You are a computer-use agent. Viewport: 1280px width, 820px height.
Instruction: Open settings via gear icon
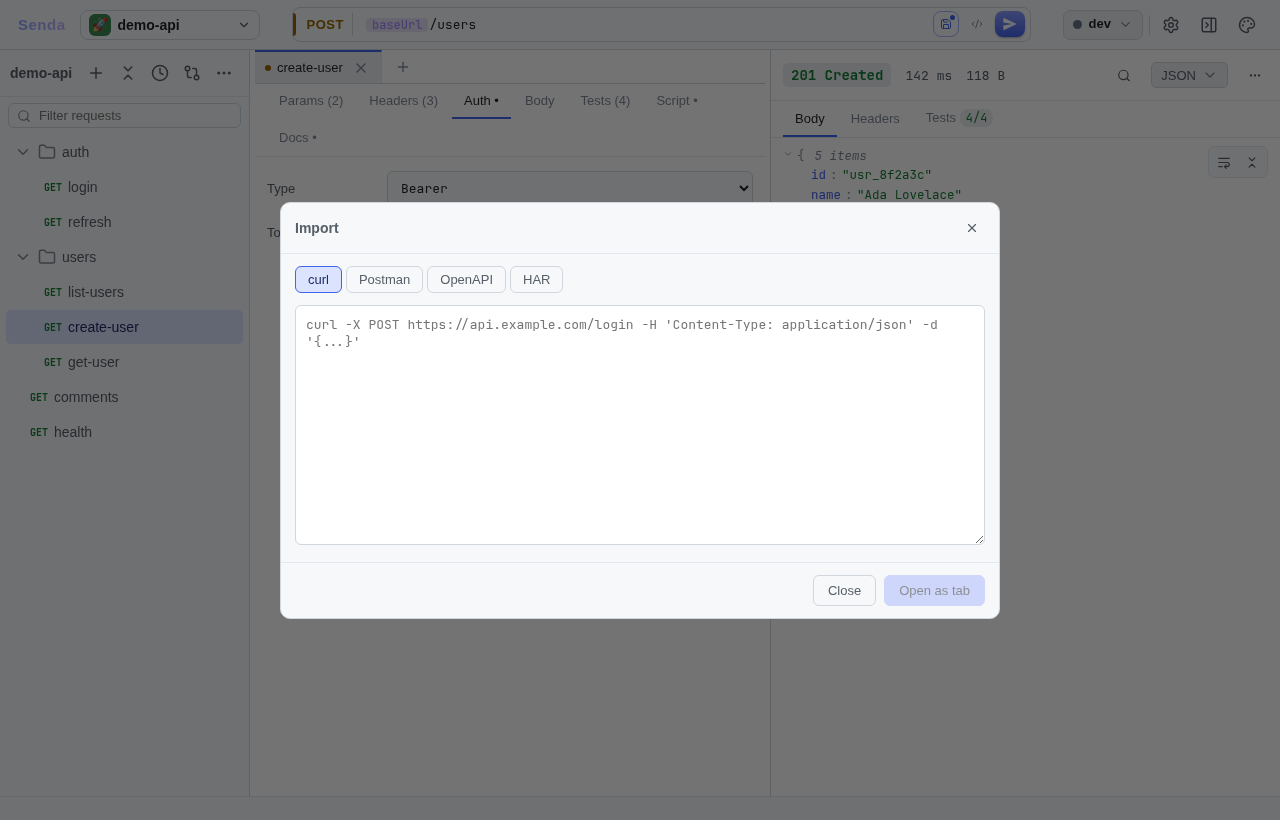coord(1171,25)
